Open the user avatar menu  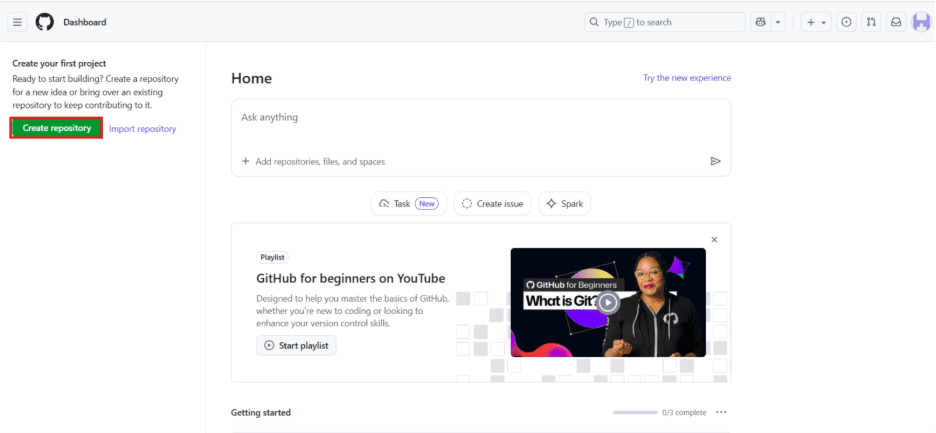coord(922,22)
